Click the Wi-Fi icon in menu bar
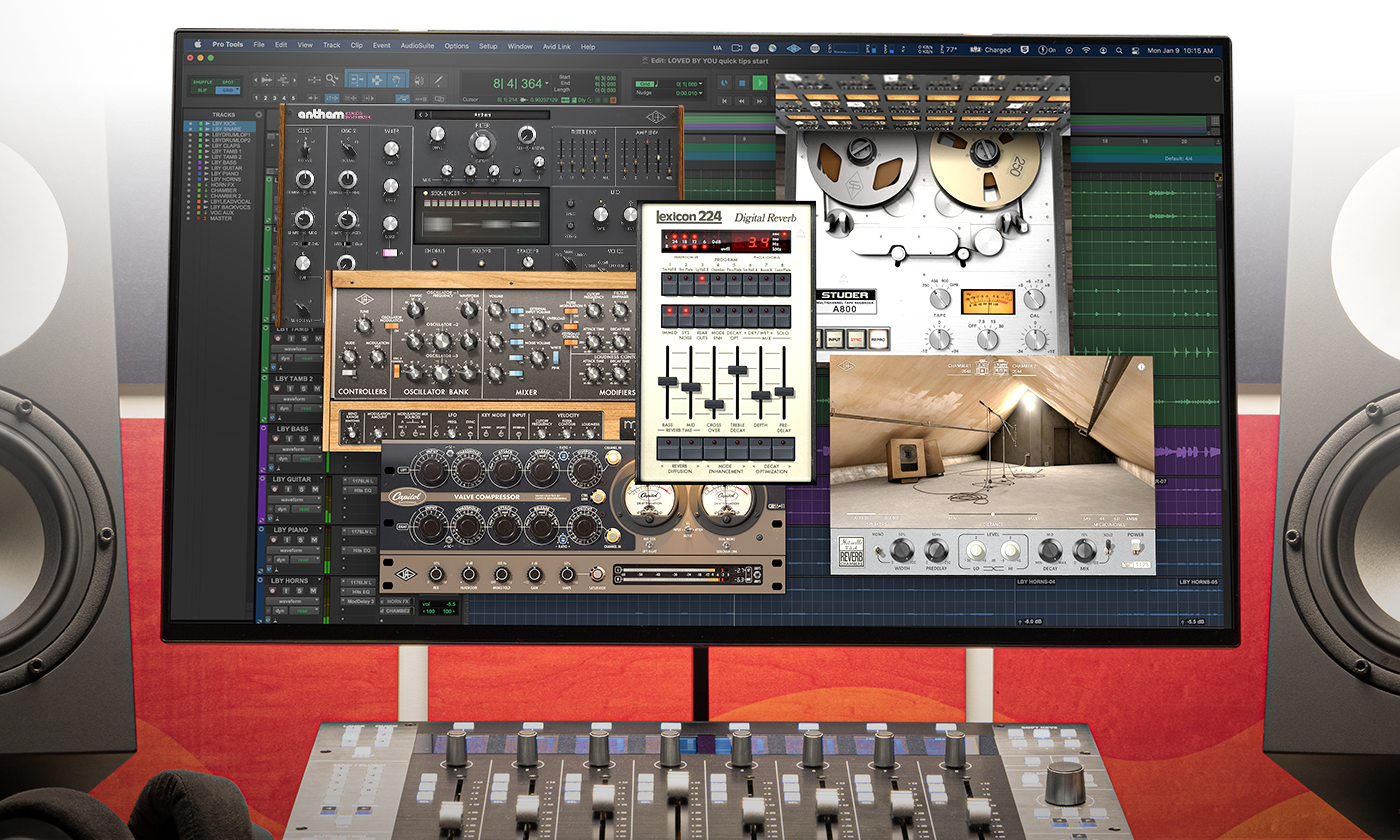1400x840 pixels. pos(1086,49)
